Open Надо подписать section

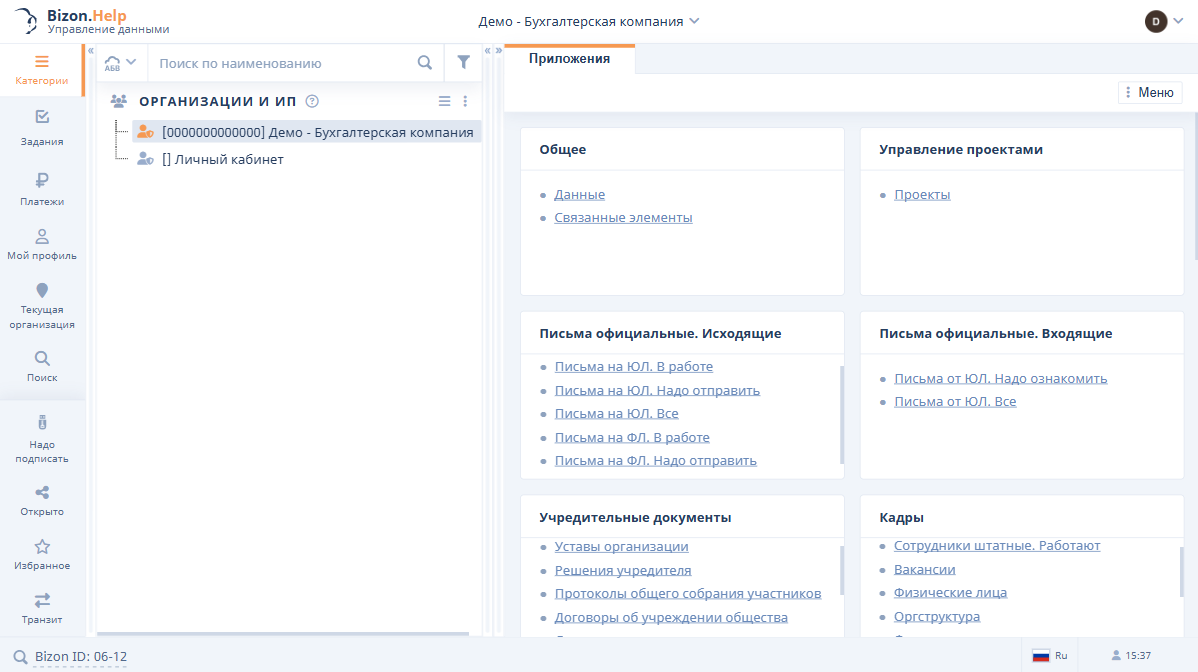42,440
